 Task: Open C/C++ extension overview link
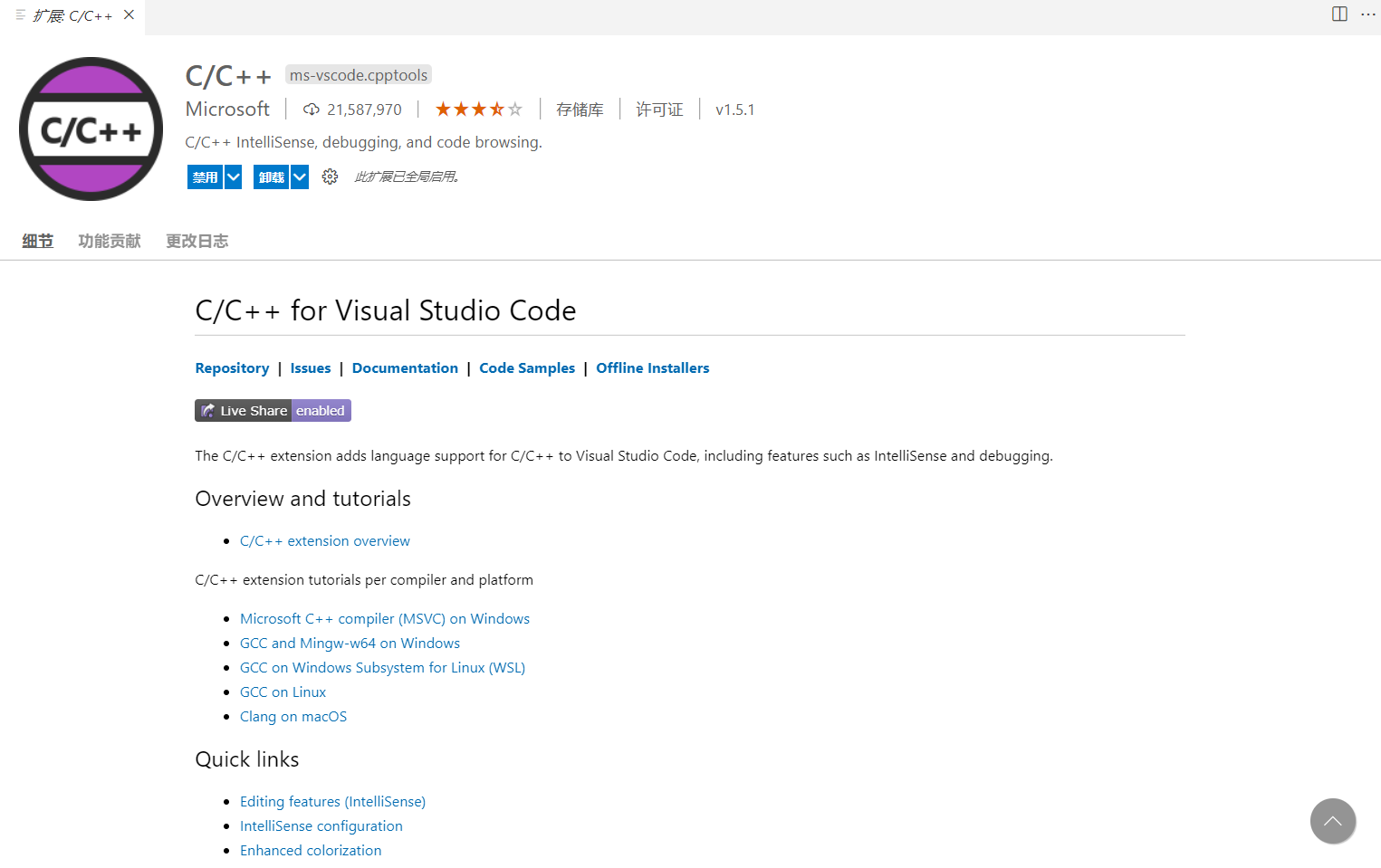(325, 541)
